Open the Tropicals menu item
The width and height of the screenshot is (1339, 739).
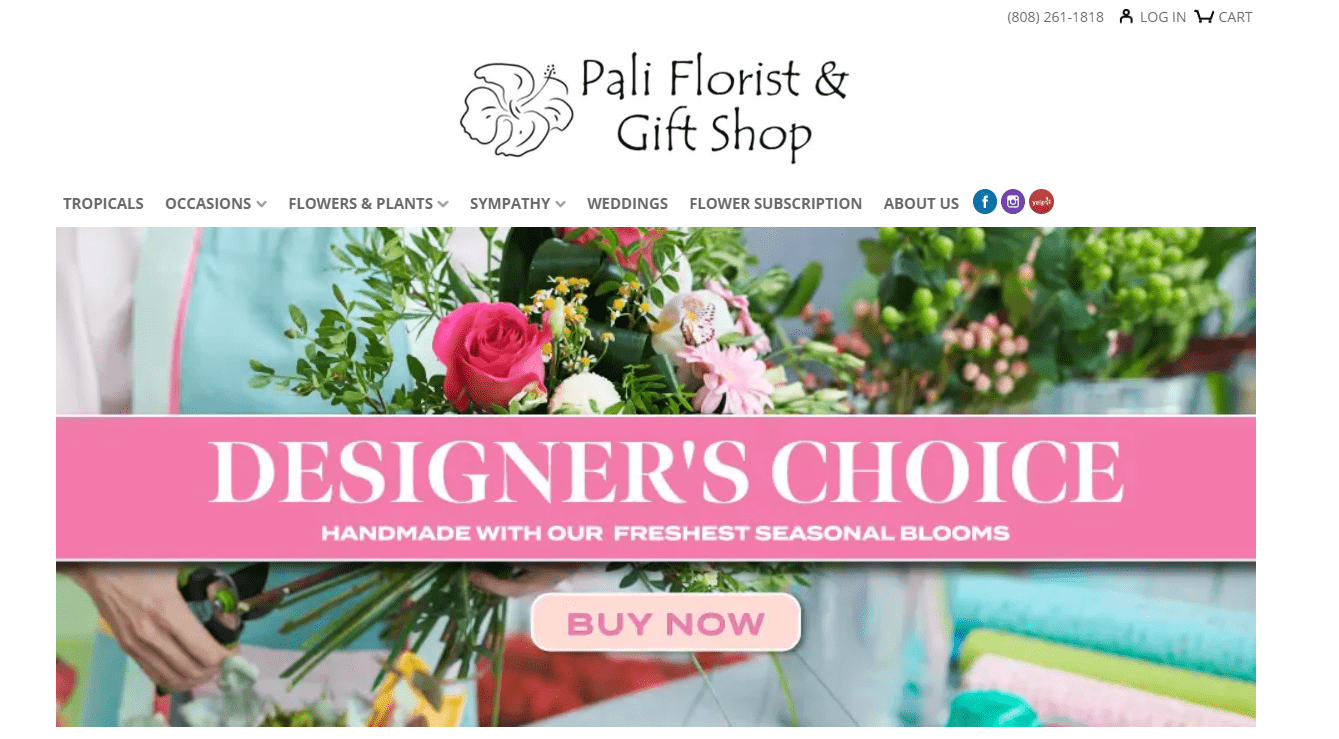coord(103,203)
